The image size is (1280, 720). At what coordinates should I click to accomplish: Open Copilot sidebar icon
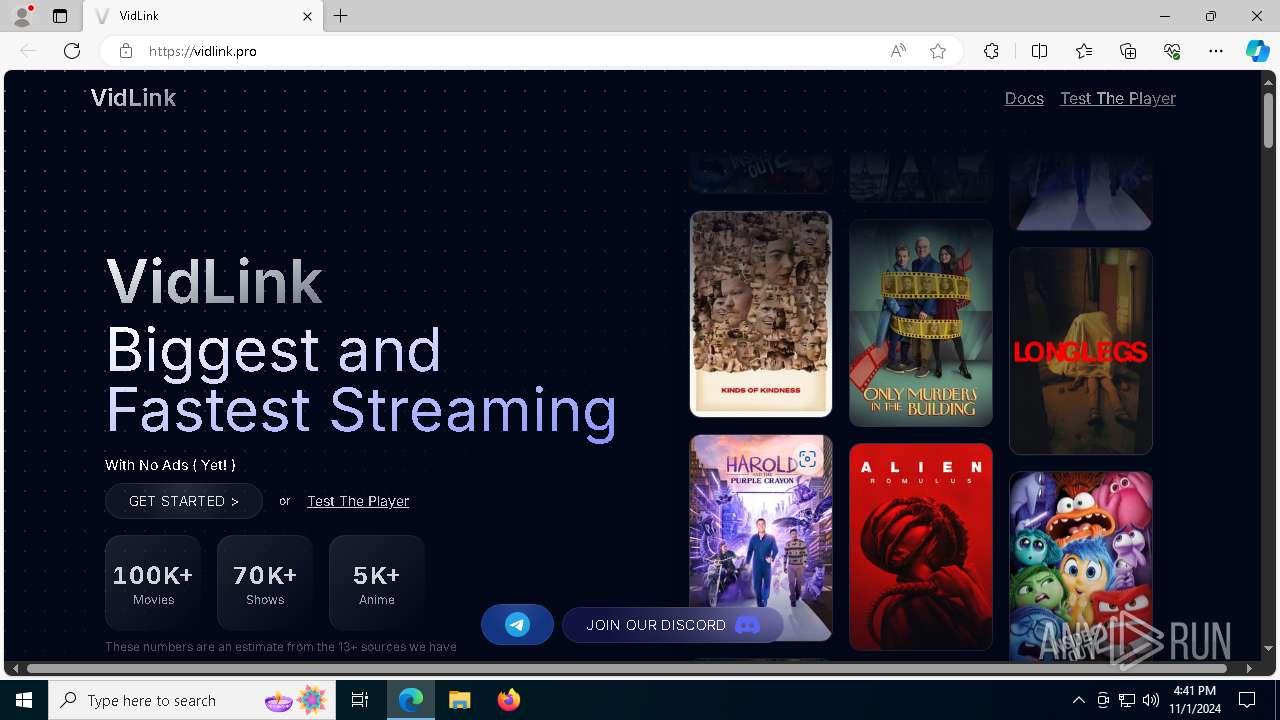pyautogui.click(x=1258, y=51)
